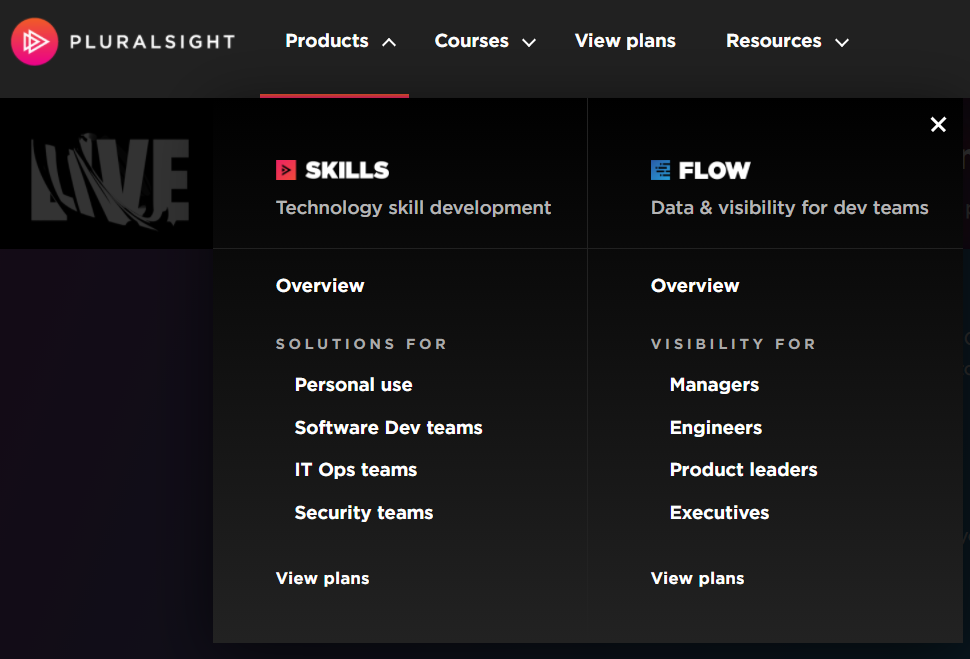970x659 pixels.
Task: Click the Pluralsight logo icon
Action: 34,41
